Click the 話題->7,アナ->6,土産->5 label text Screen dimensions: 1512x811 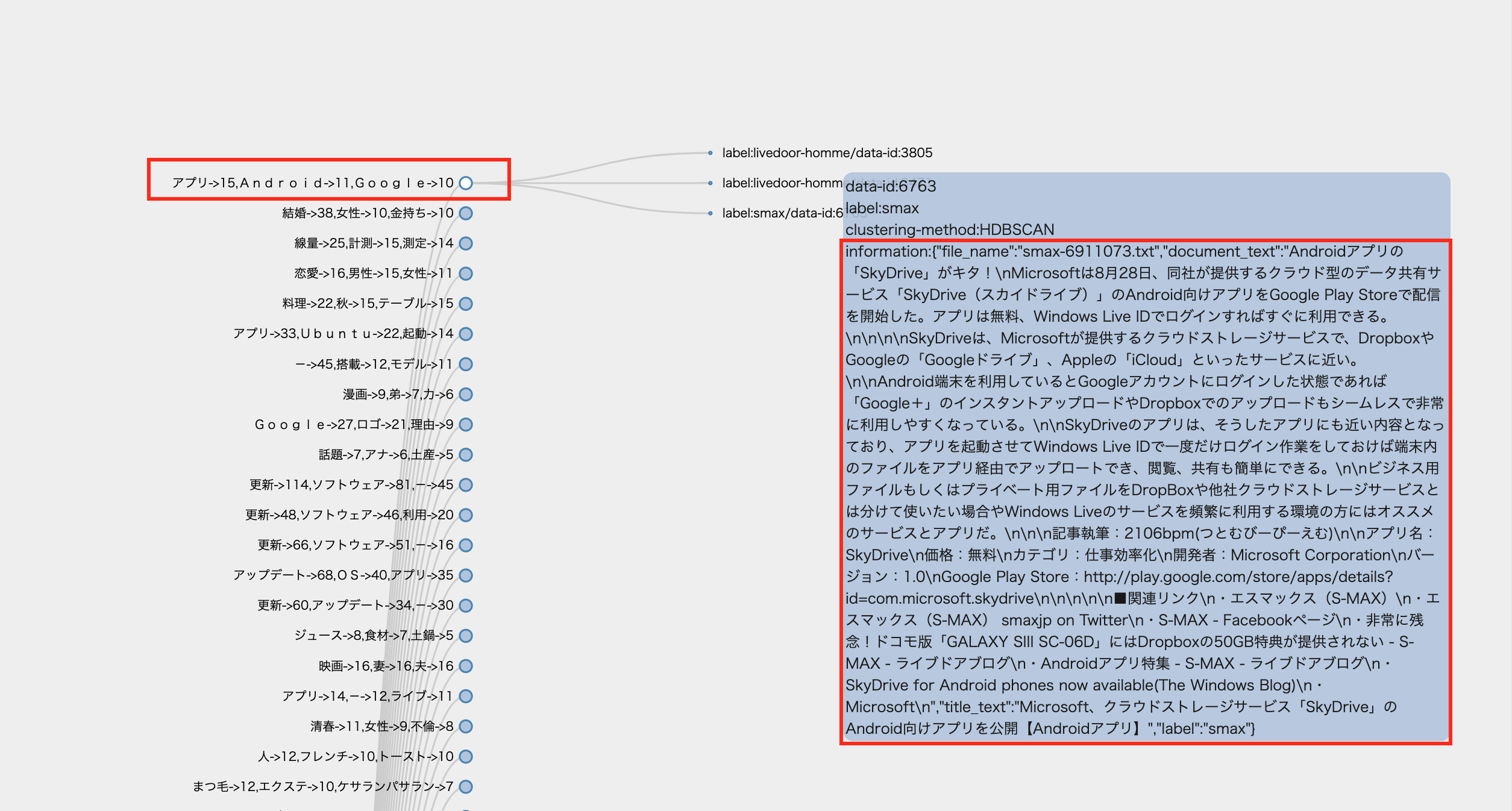pyautogui.click(x=386, y=455)
